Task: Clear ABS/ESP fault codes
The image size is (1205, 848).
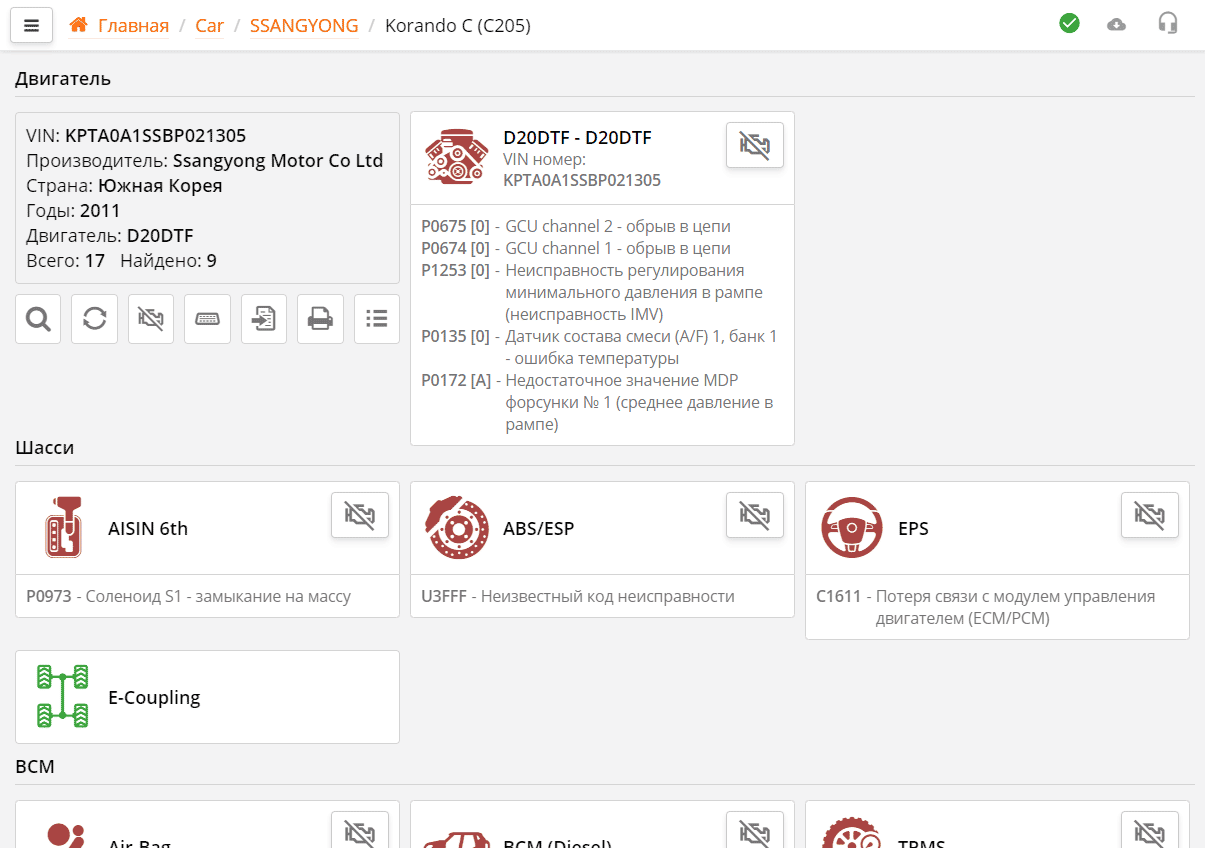Action: pos(754,515)
